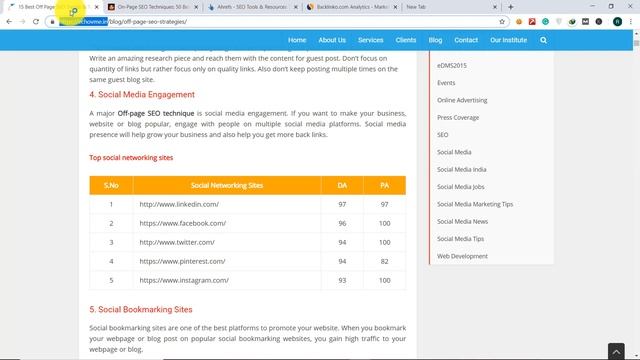Click the PA column header
The width and height of the screenshot is (640, 360).
[x=384, y=185]
